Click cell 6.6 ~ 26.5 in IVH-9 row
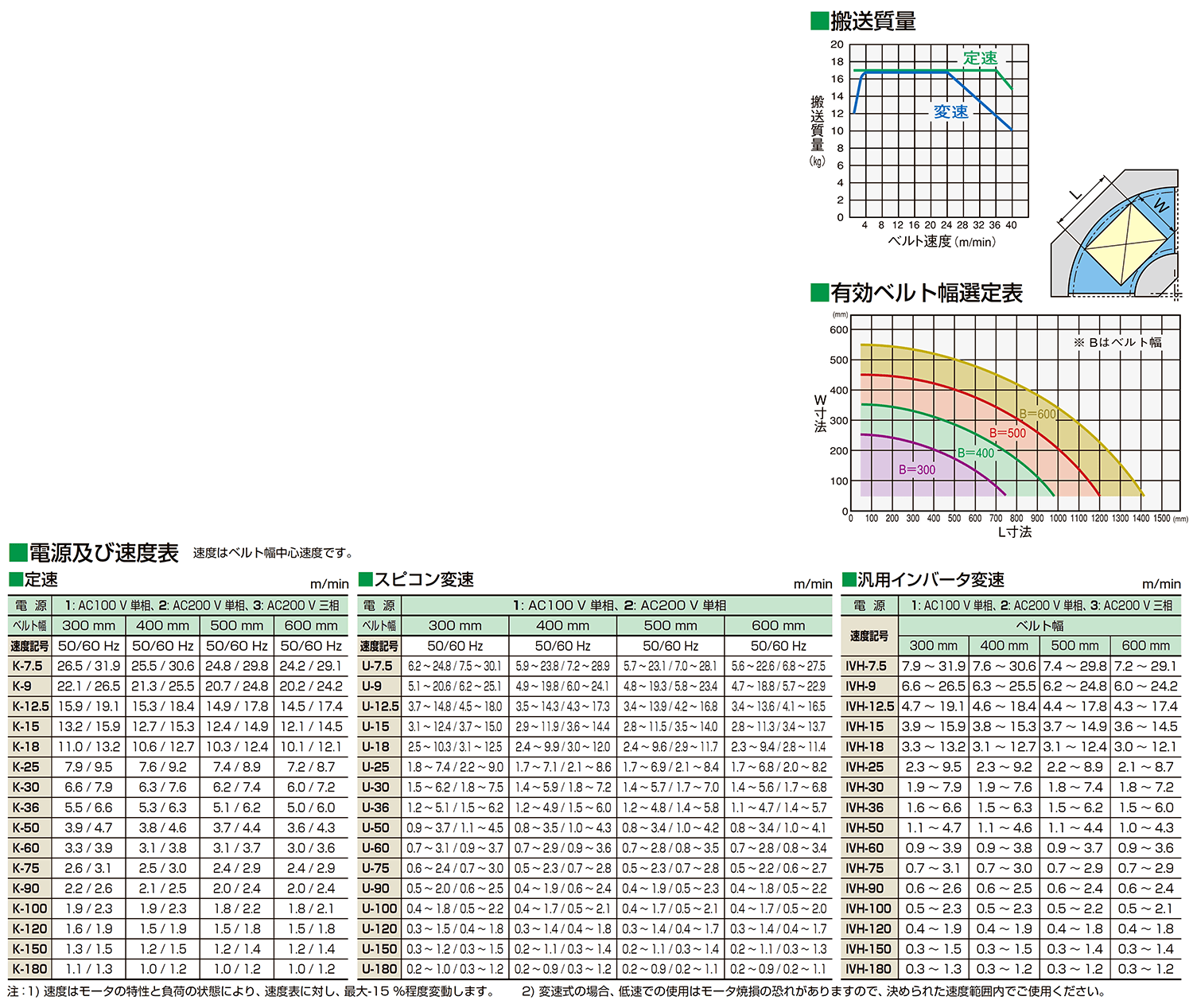The image size is (1193, 1008). (934, 686)
